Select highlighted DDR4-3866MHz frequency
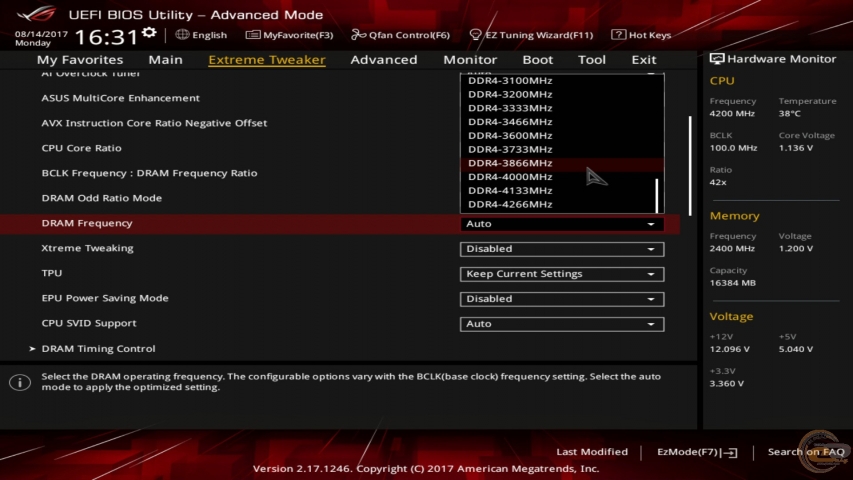This screenshot has height=480, width=853. click(562, 163)
